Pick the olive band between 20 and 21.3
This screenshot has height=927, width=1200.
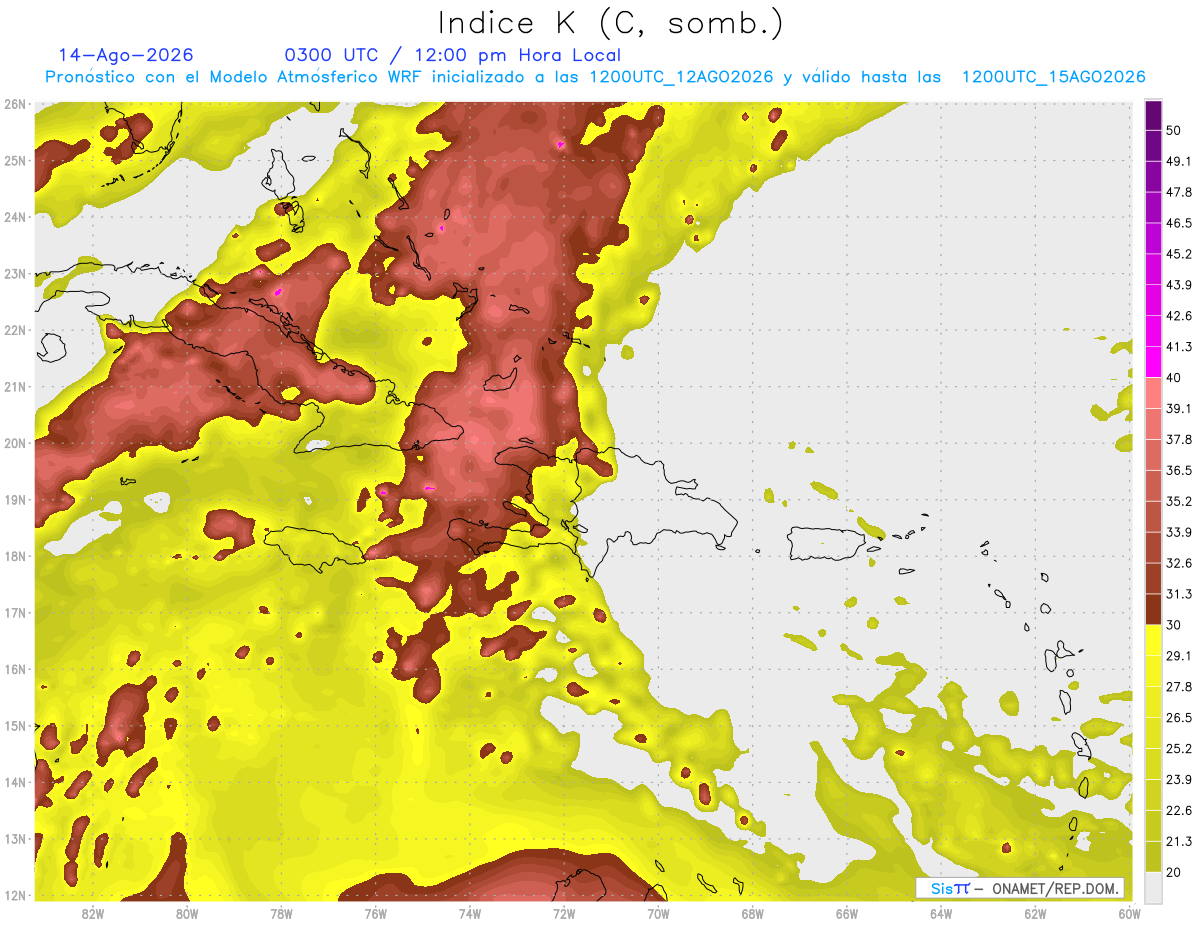point(1153,857)
